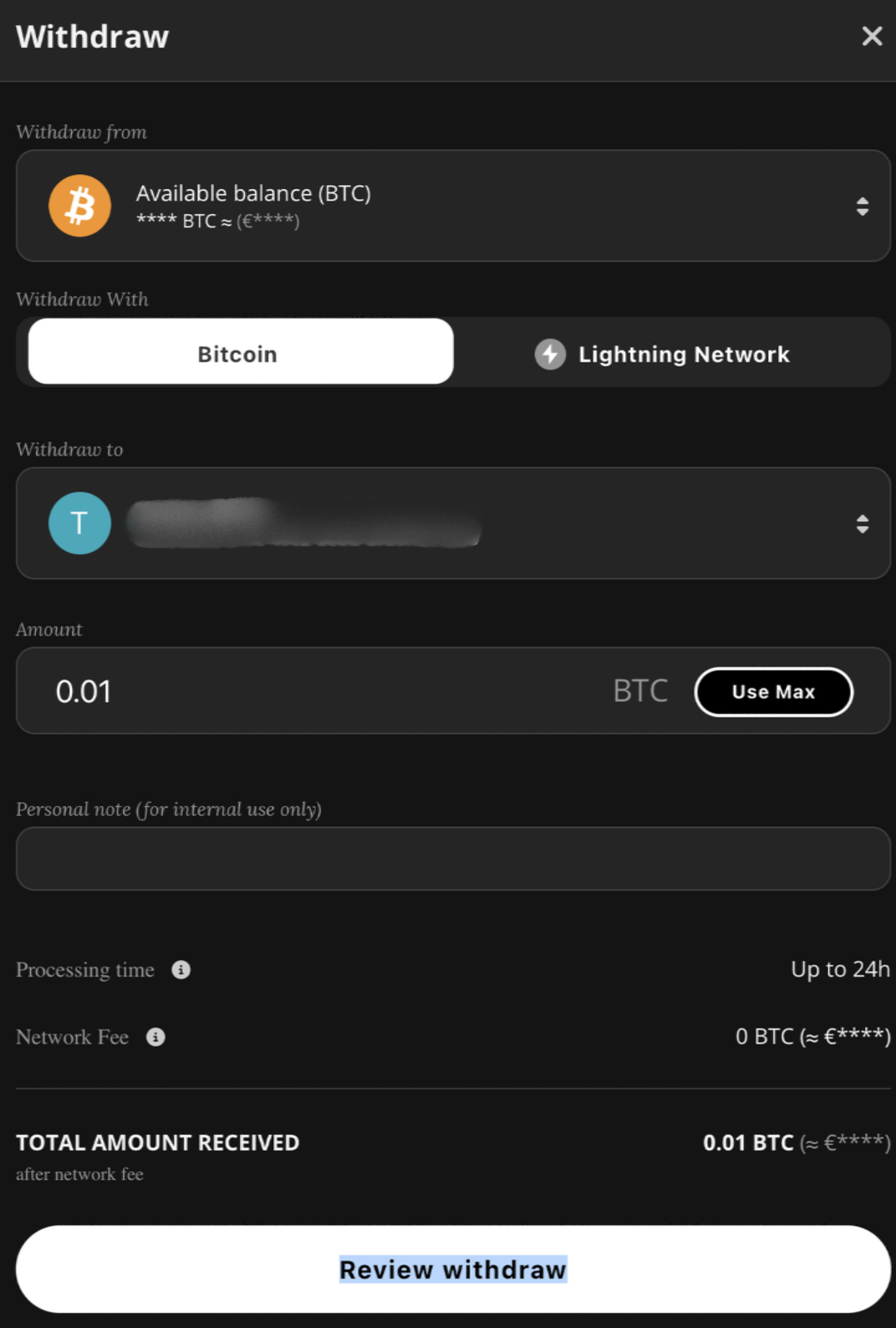Click the Bitcoin logo on available balance
Screen dimensions: 896x1328
point(80,205)
